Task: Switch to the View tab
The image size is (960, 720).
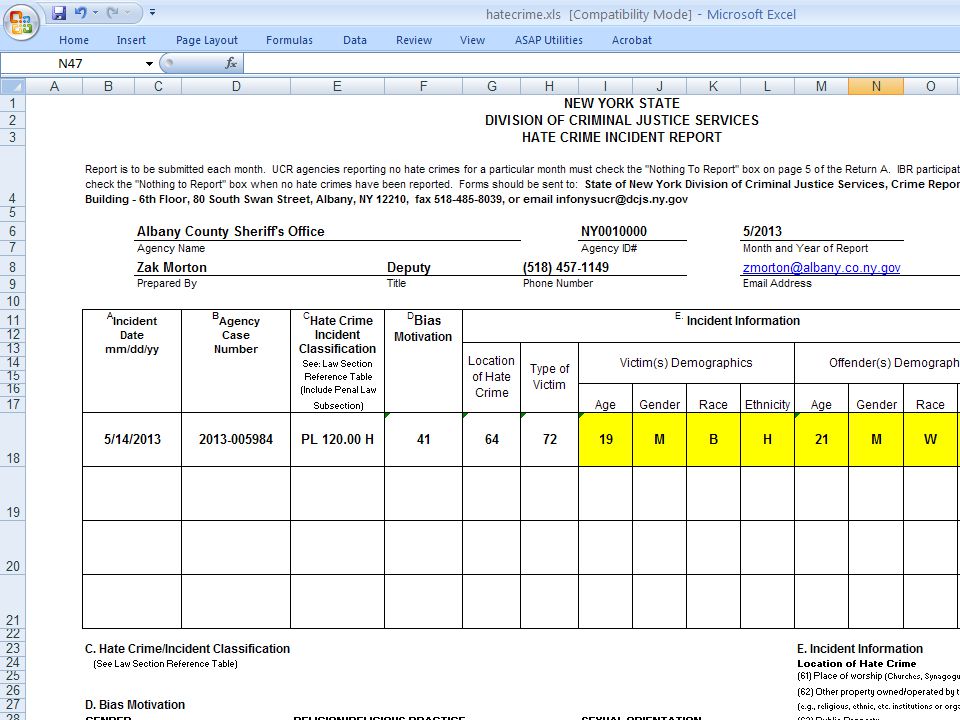Action: [x=472, y=40]
